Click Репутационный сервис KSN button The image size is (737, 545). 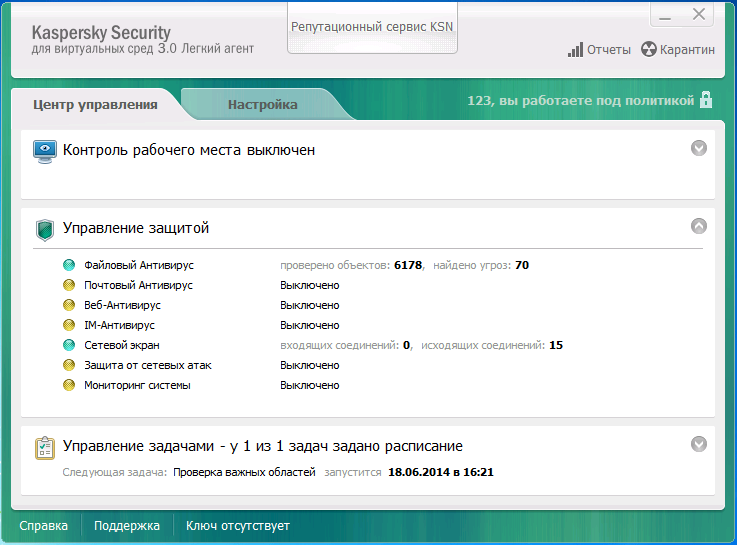coord(372,27)
